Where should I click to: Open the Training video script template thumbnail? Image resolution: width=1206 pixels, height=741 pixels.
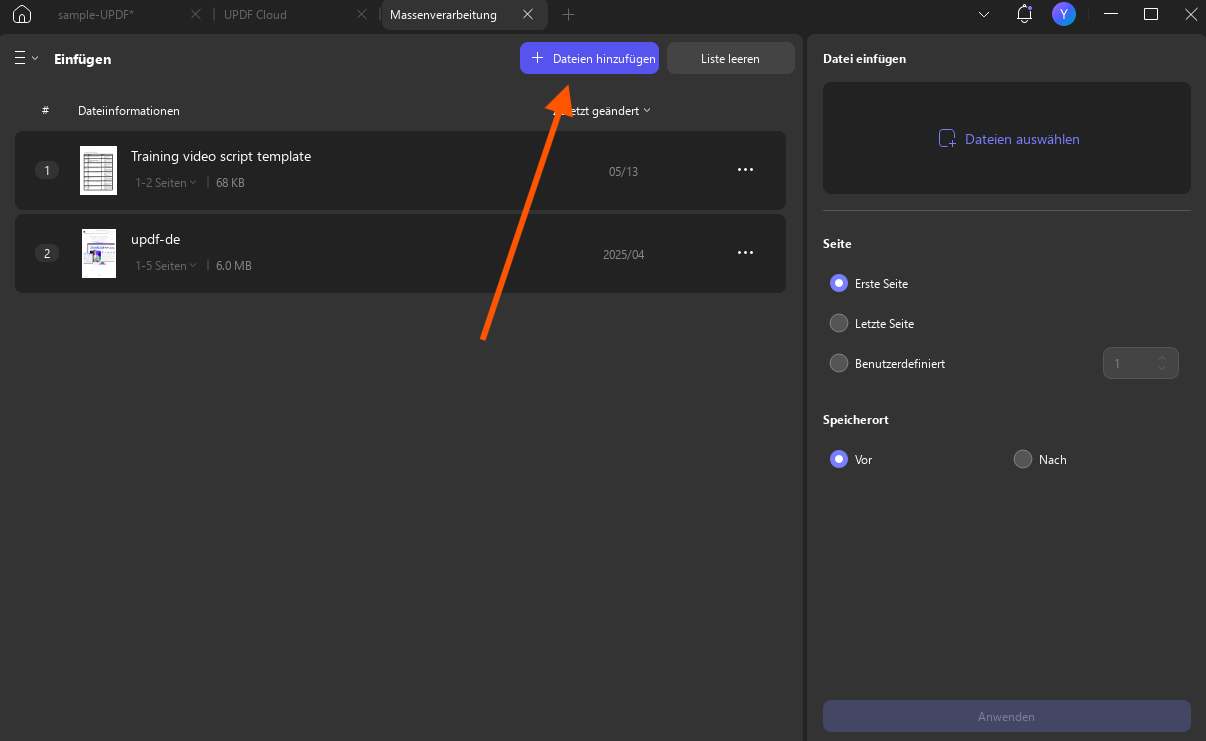point(99,170)
